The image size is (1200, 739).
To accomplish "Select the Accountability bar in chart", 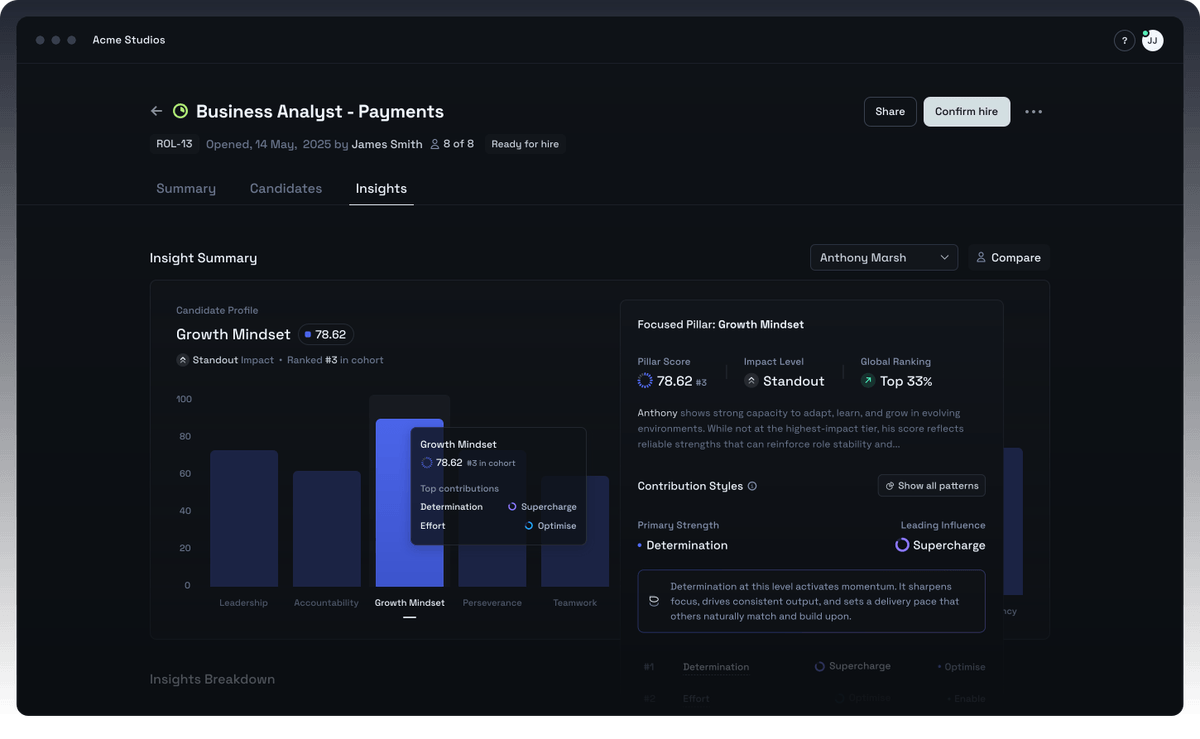I will pyautogui.click(x=327, y=529).
